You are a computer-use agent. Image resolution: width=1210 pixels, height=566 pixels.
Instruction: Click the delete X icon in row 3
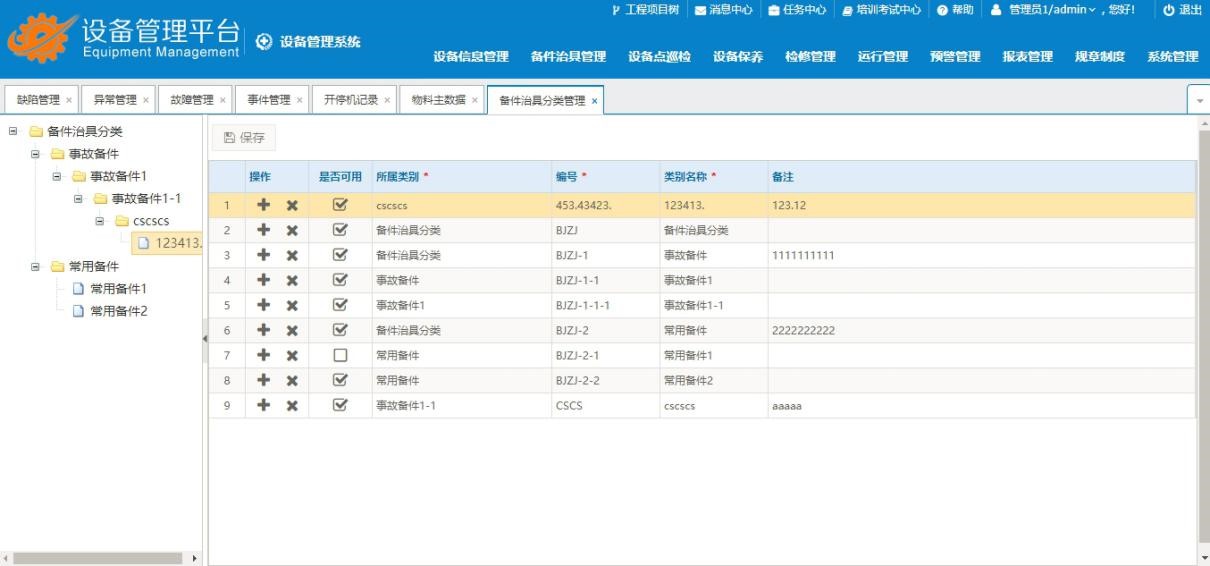292,255
